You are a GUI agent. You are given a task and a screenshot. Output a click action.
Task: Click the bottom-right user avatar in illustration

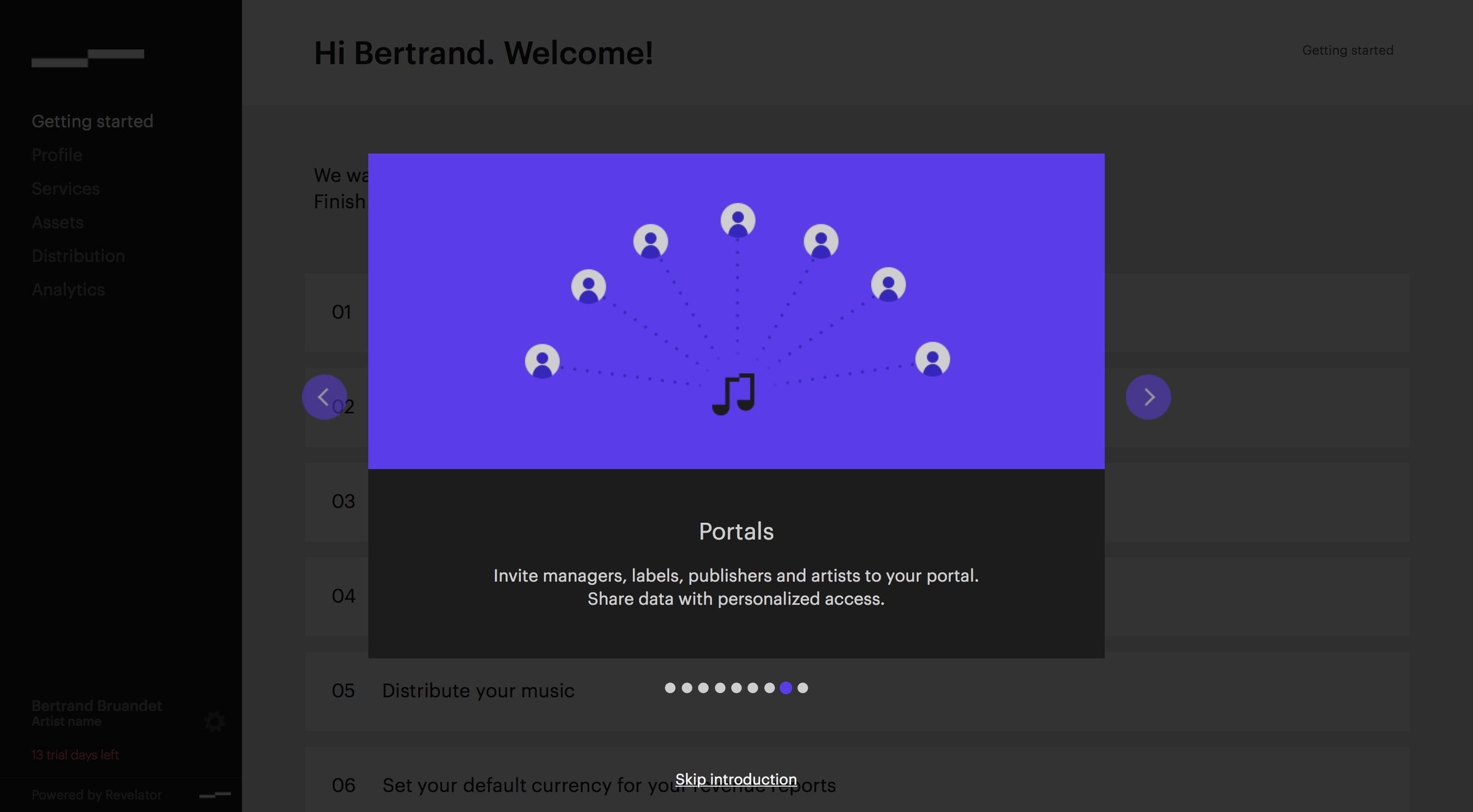[932, 359]
